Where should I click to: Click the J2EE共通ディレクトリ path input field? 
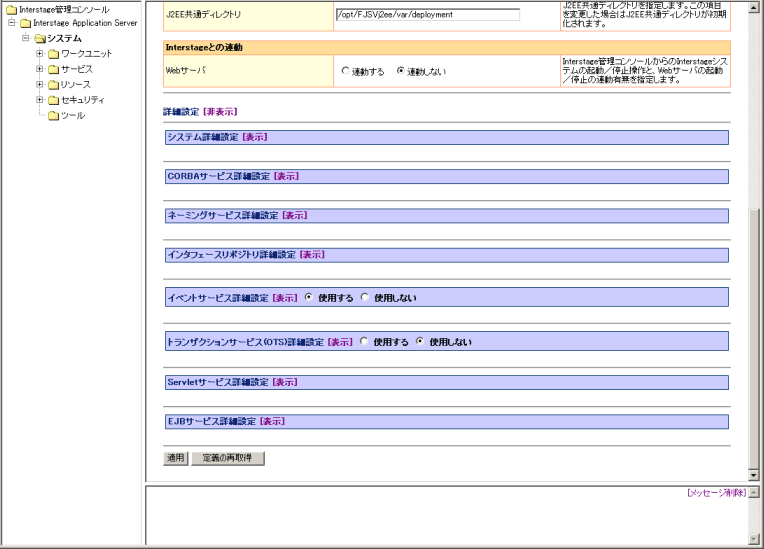pyautogui.click(x=427, y=15)
